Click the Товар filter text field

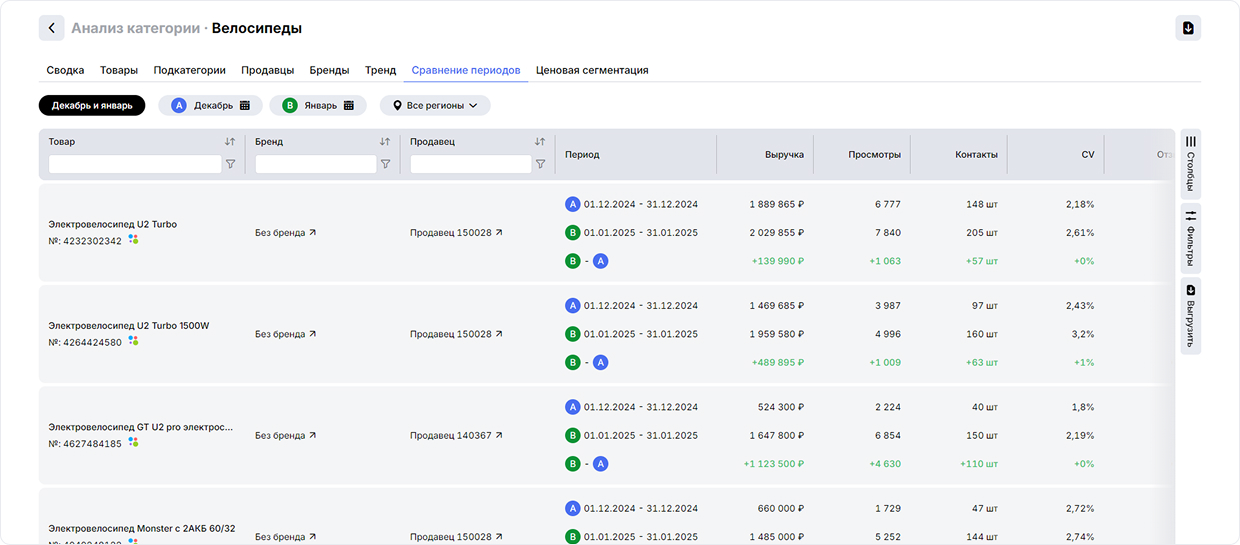(135, 164)
